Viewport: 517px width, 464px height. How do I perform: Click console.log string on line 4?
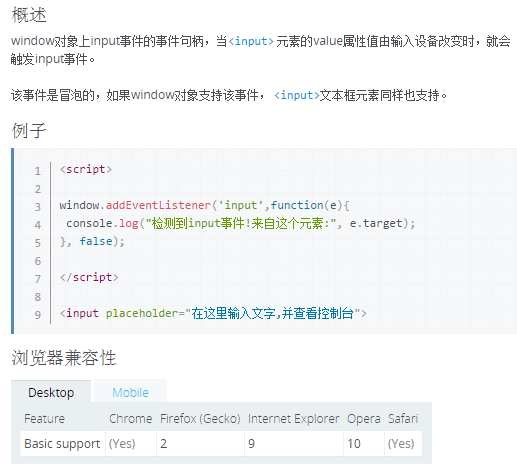241,223
